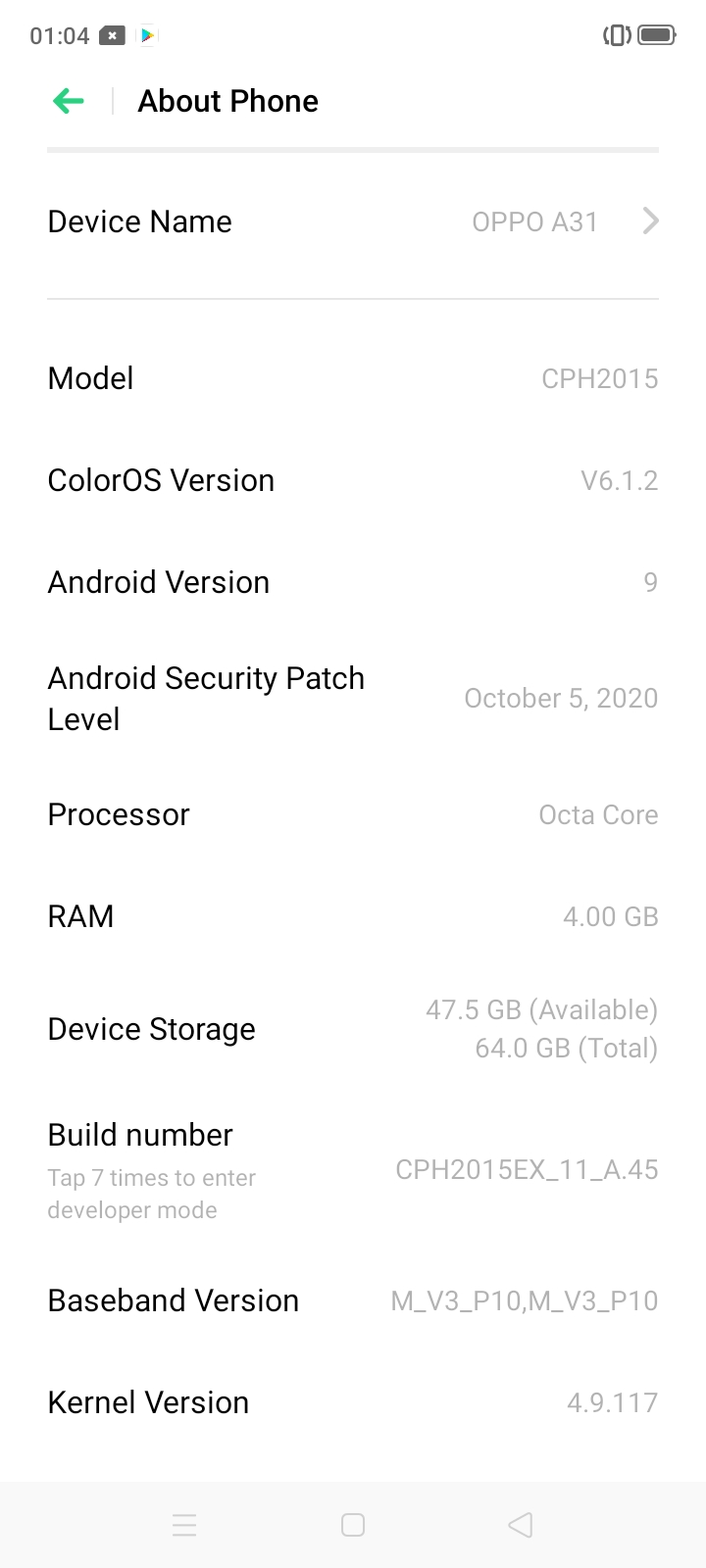
Task: Open Device Name chevron arrow
Action: pyautogui.click(x=650, y=221)
